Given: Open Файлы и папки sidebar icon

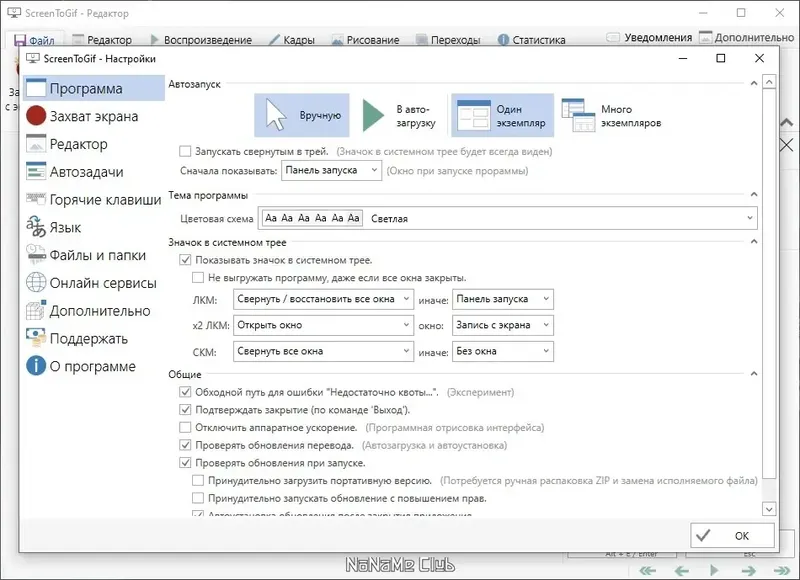Looking at the screenshot, I should pos(36,255).
